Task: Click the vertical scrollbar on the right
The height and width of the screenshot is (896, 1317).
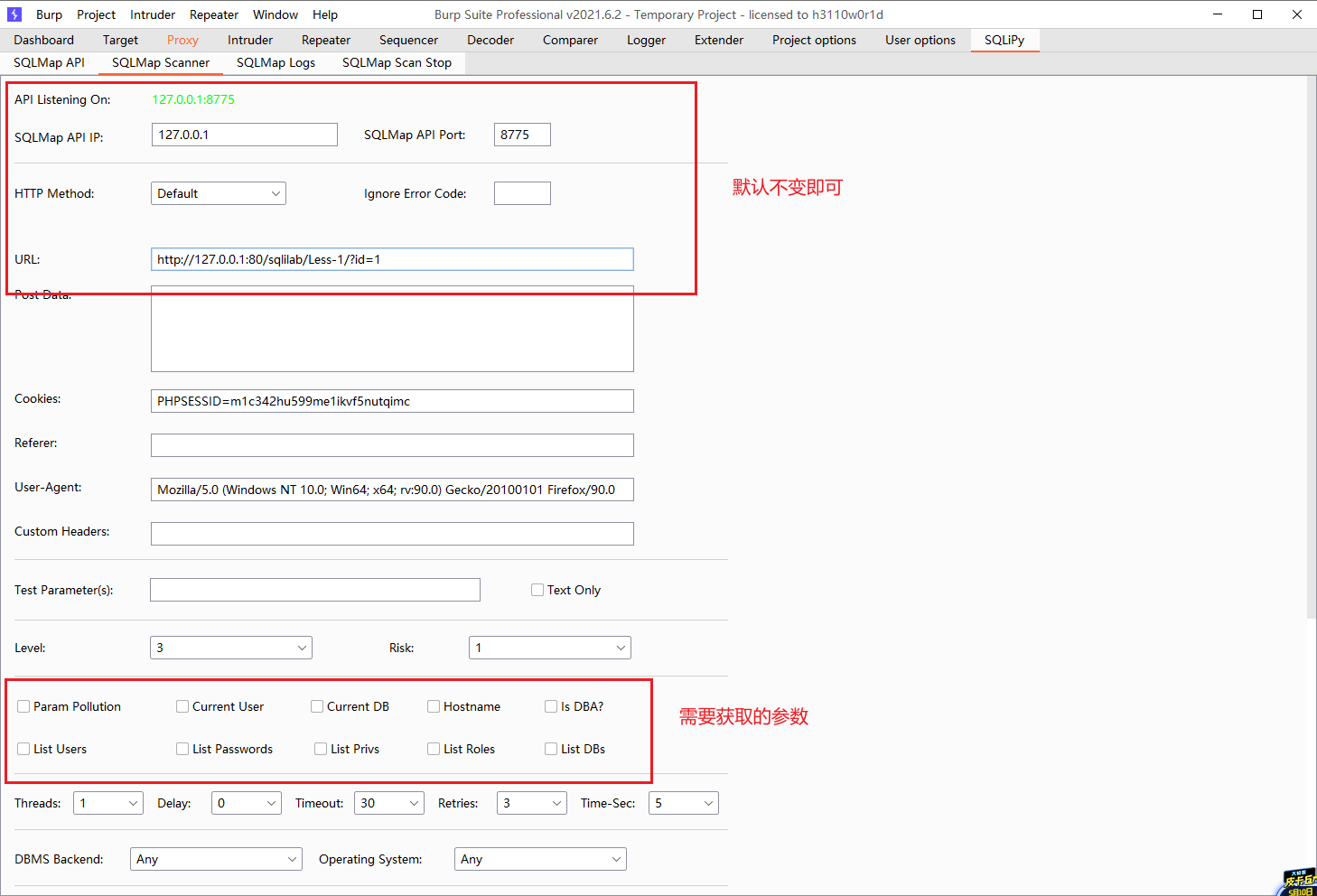Action: tap(1312, 348)
